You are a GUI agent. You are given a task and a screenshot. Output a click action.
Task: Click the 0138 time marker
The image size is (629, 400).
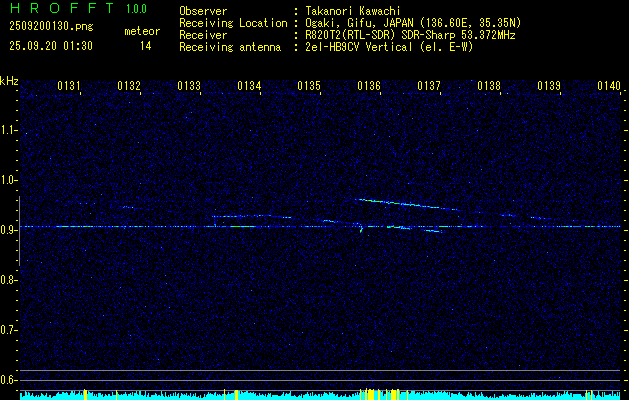[x=489, y=86]
